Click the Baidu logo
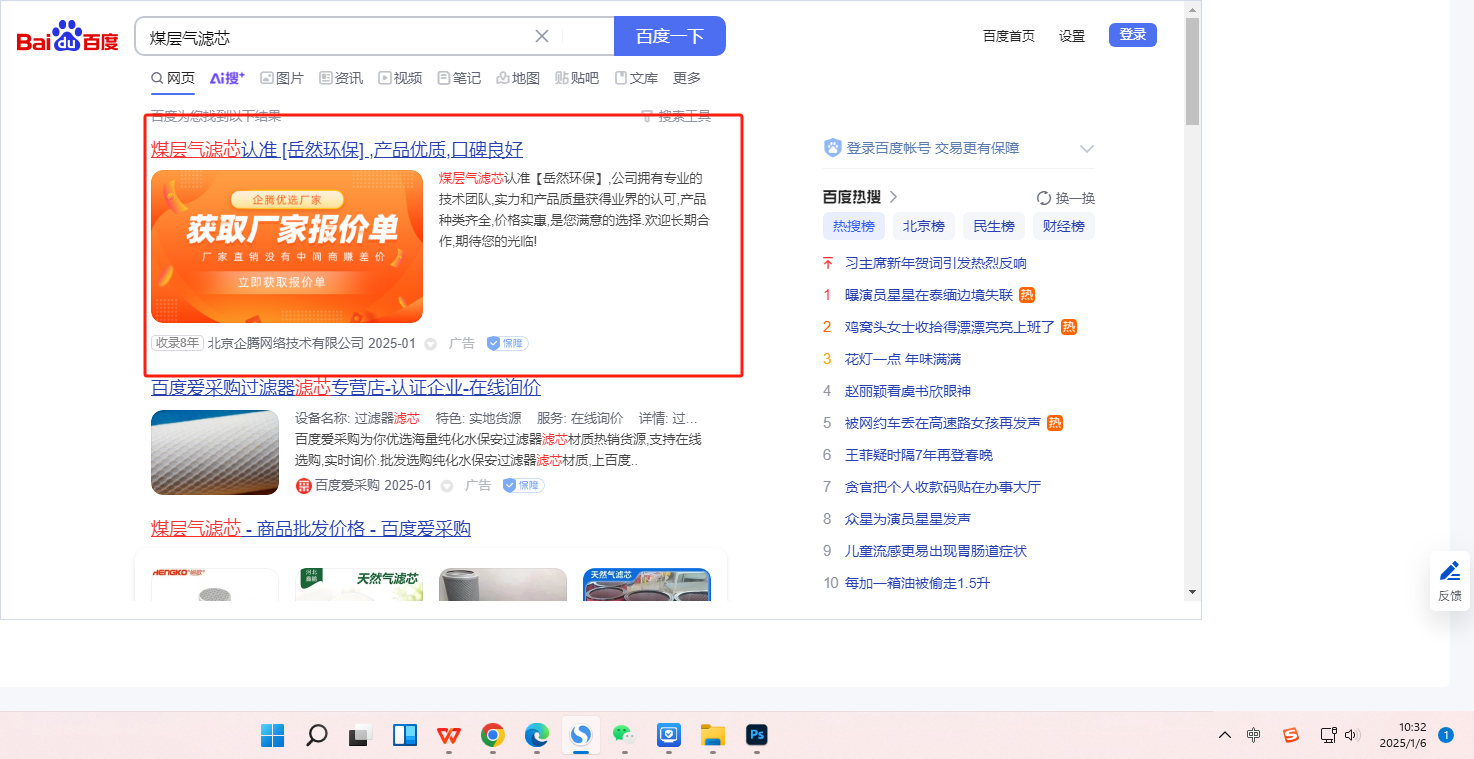 tap(67, 37)
